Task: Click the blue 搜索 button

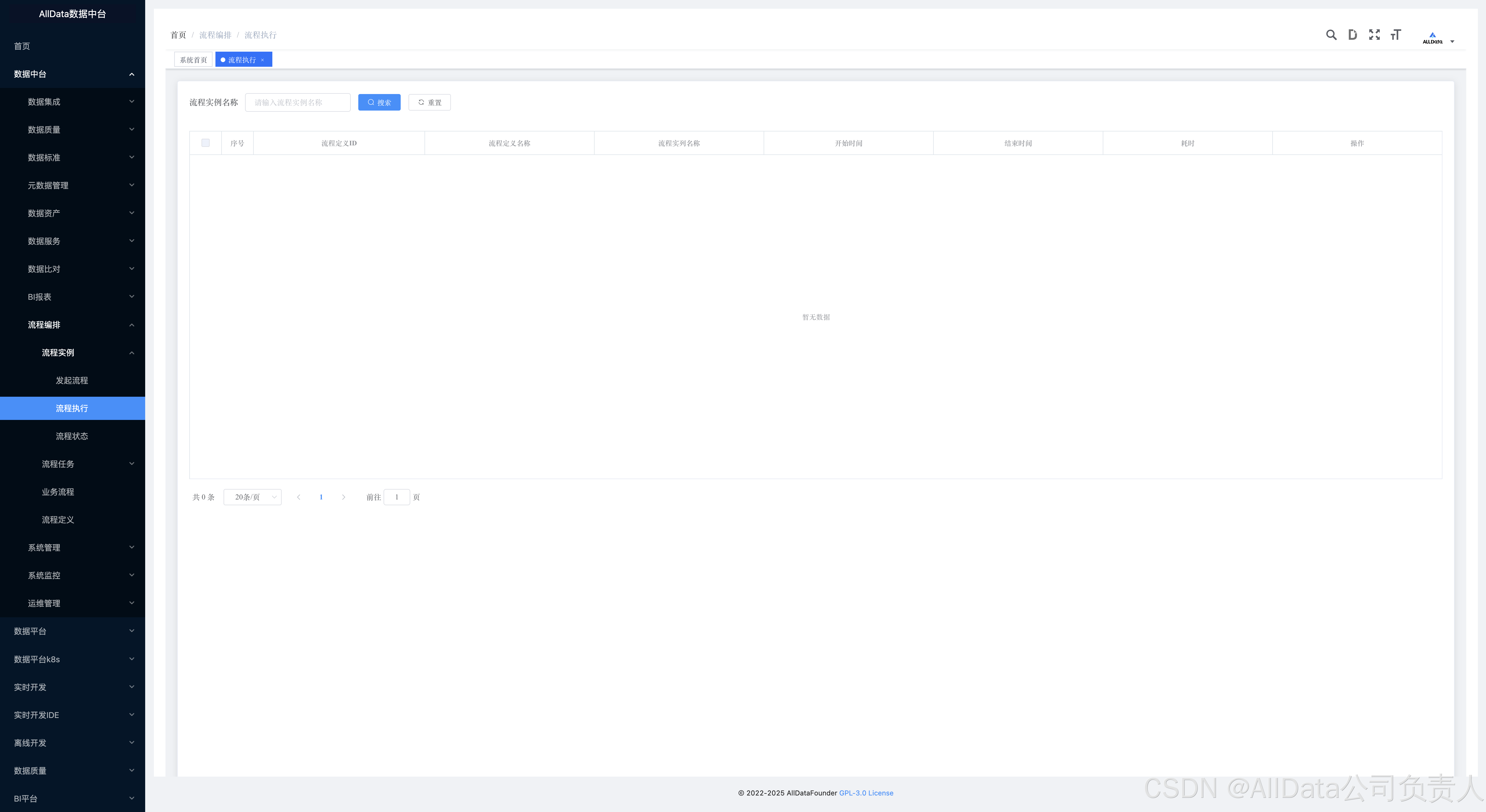Action: 379,103
